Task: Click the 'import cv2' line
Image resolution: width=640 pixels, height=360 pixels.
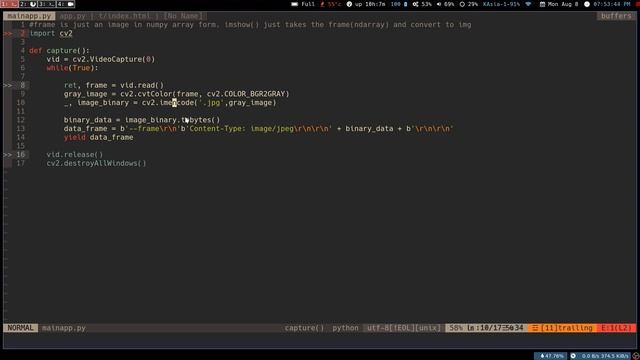Action: pos(51,33)
